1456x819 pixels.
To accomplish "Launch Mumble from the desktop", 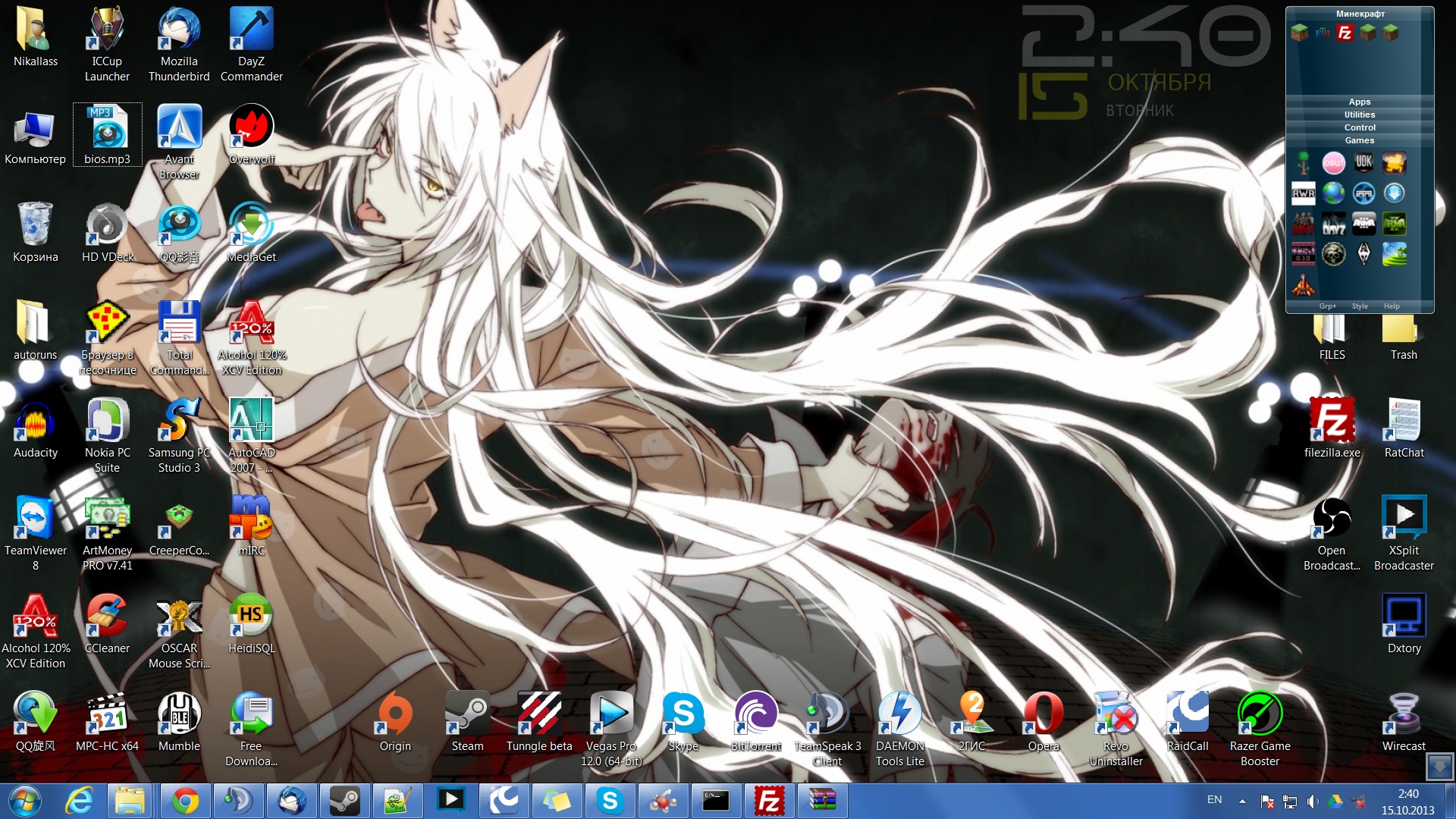I will (x=179, y=721).
